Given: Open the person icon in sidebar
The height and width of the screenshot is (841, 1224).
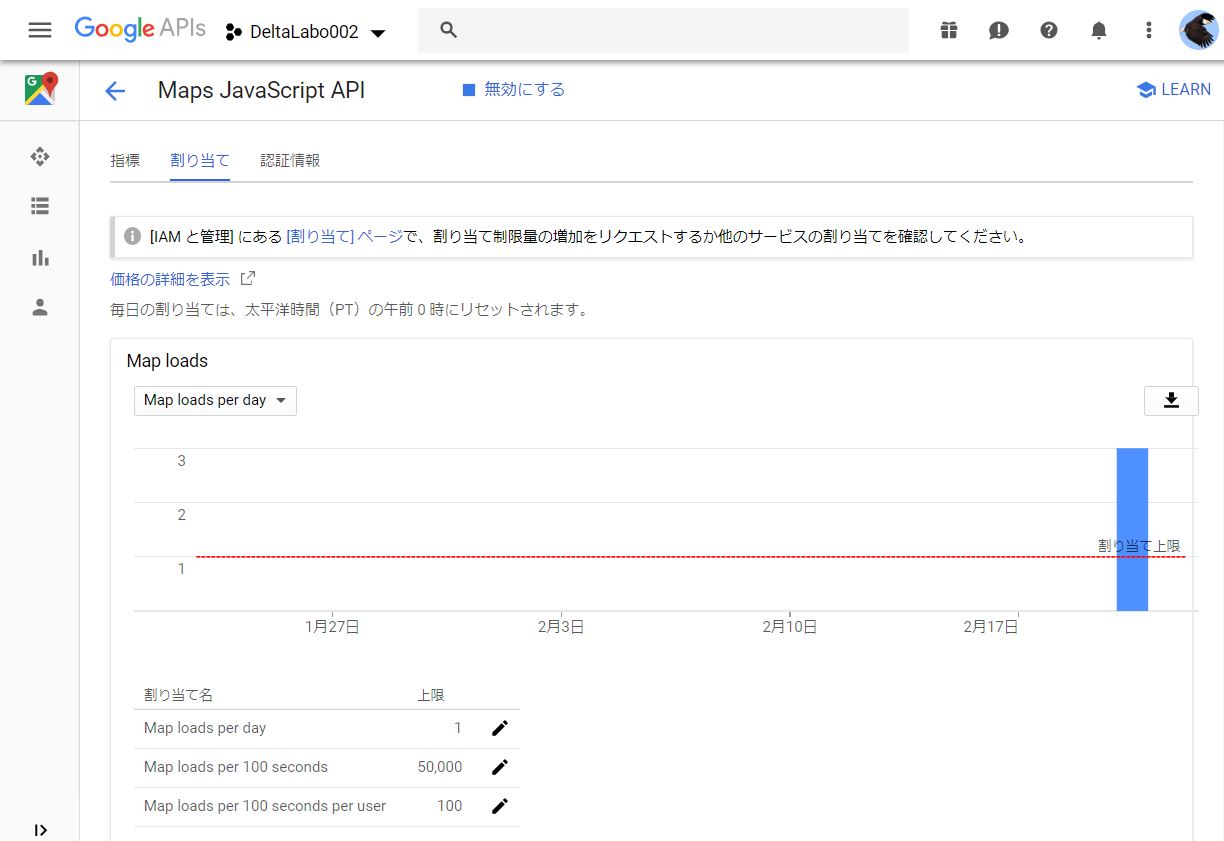Looking at the screenshot, I should (x=40, y=308).
